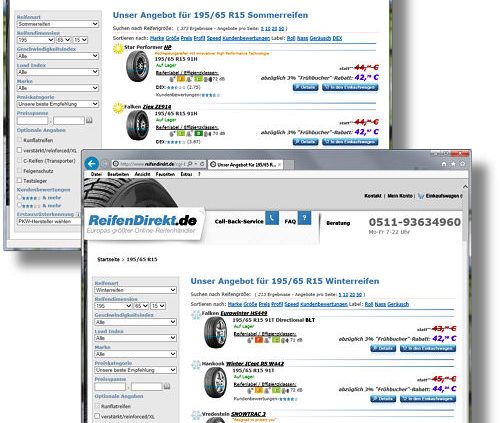Select the four-star '& mehr' rating radio
The width and height of the screenshot is (500, 423).
click(x=19, y=197)
